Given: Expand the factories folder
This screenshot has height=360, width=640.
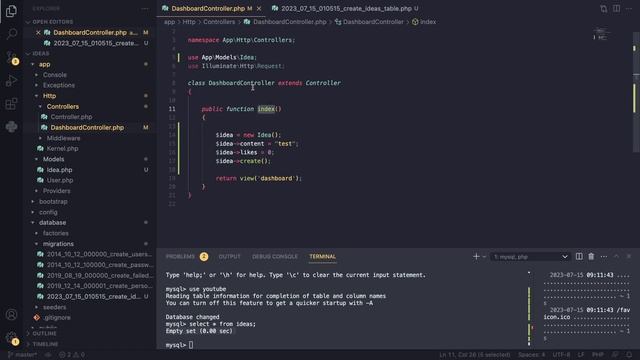Looking at the screenshot, I should pyautogui.click(x=56, y=233).
